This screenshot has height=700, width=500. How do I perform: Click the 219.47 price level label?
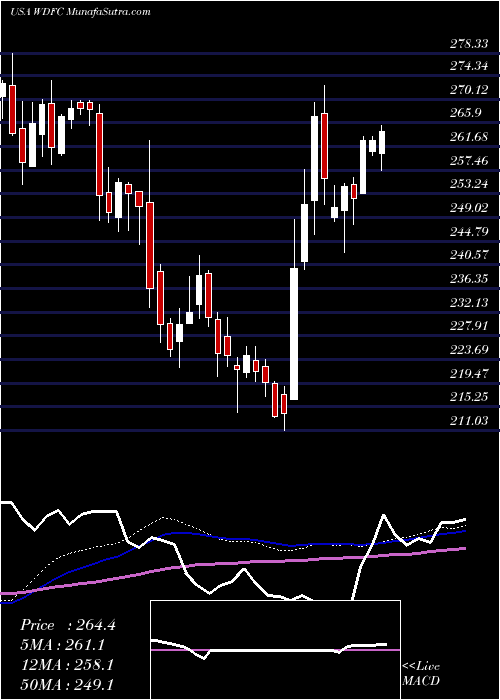tap(468, 373)
